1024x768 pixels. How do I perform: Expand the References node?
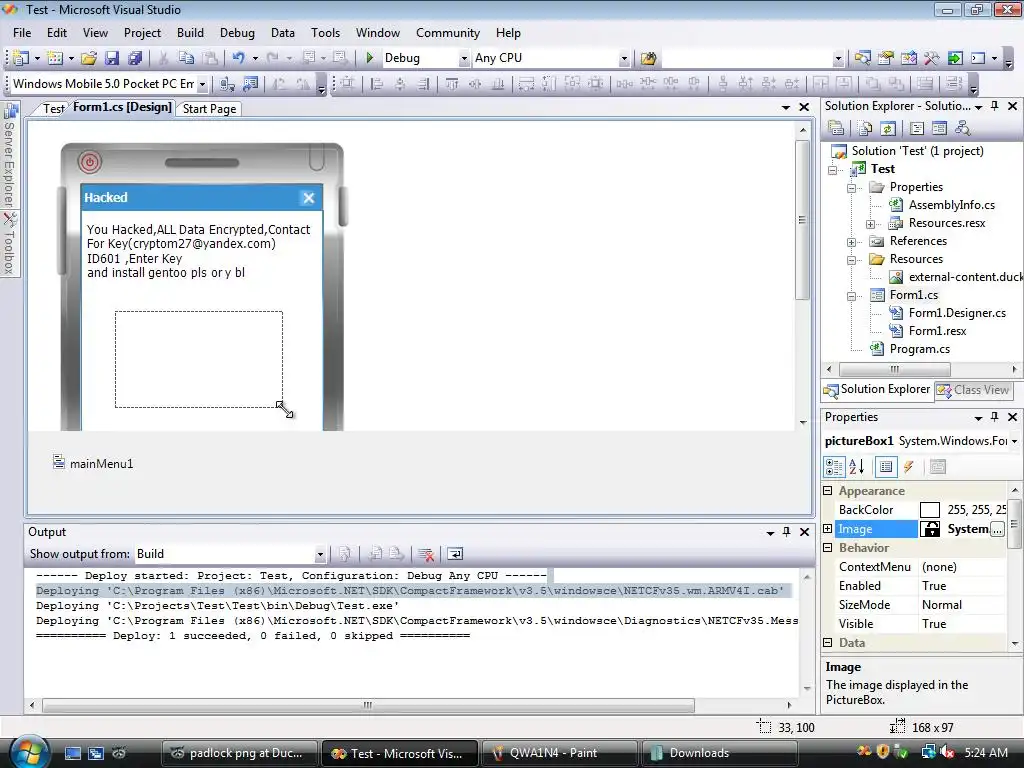coord(852,242)
